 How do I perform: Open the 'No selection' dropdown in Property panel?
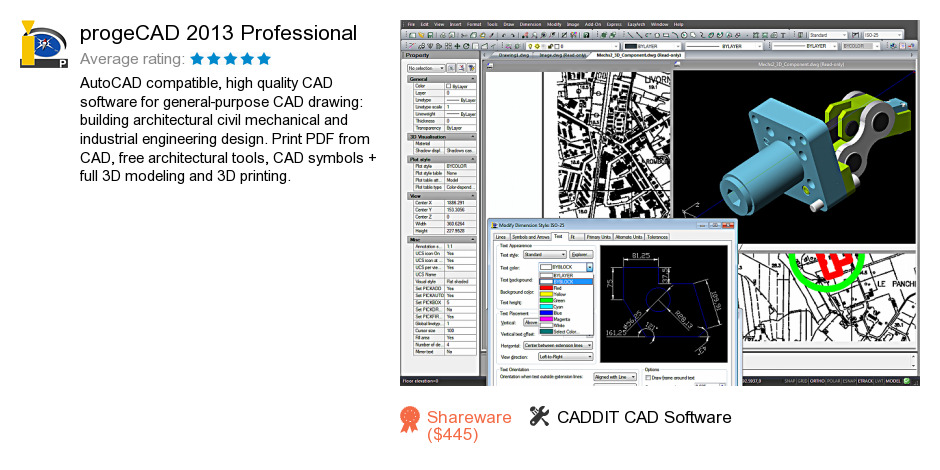426,68
